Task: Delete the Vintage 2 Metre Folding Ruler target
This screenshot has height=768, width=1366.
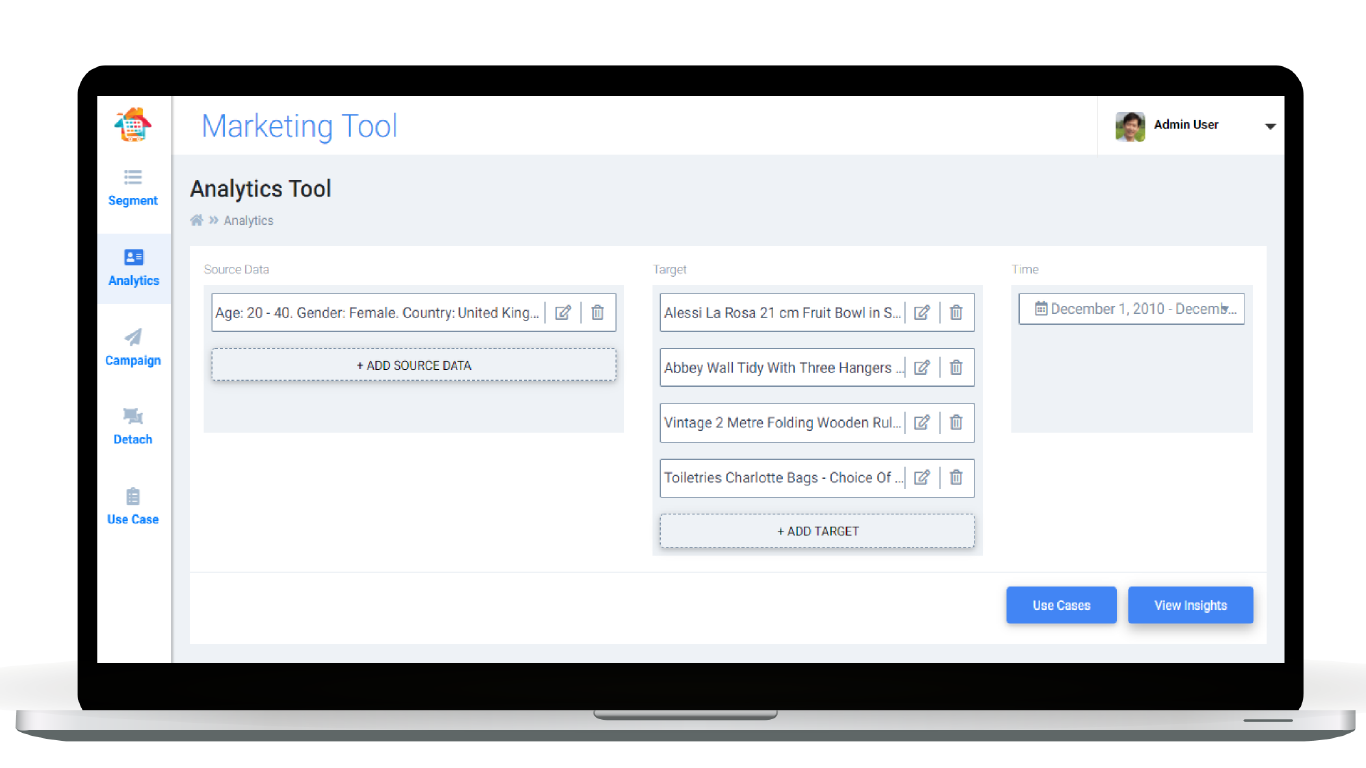Action: click(956, 422)
